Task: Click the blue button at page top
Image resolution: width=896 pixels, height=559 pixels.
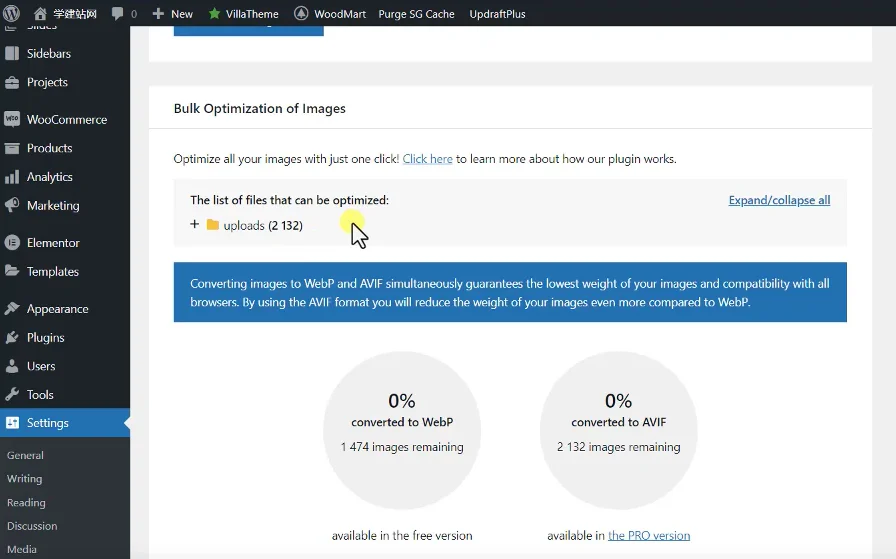Action: coord(249,30)
